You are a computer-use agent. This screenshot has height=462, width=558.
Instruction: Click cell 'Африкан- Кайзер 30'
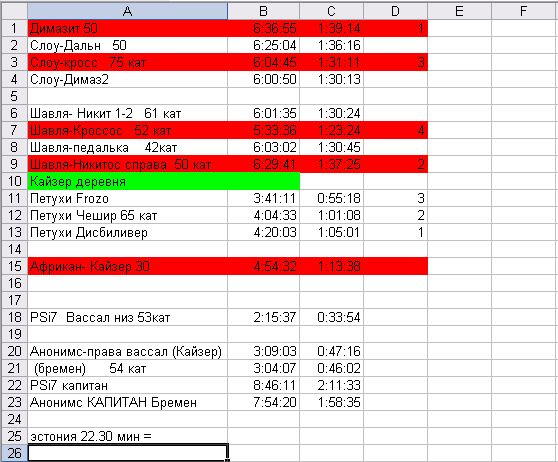[x=127, y=266]
